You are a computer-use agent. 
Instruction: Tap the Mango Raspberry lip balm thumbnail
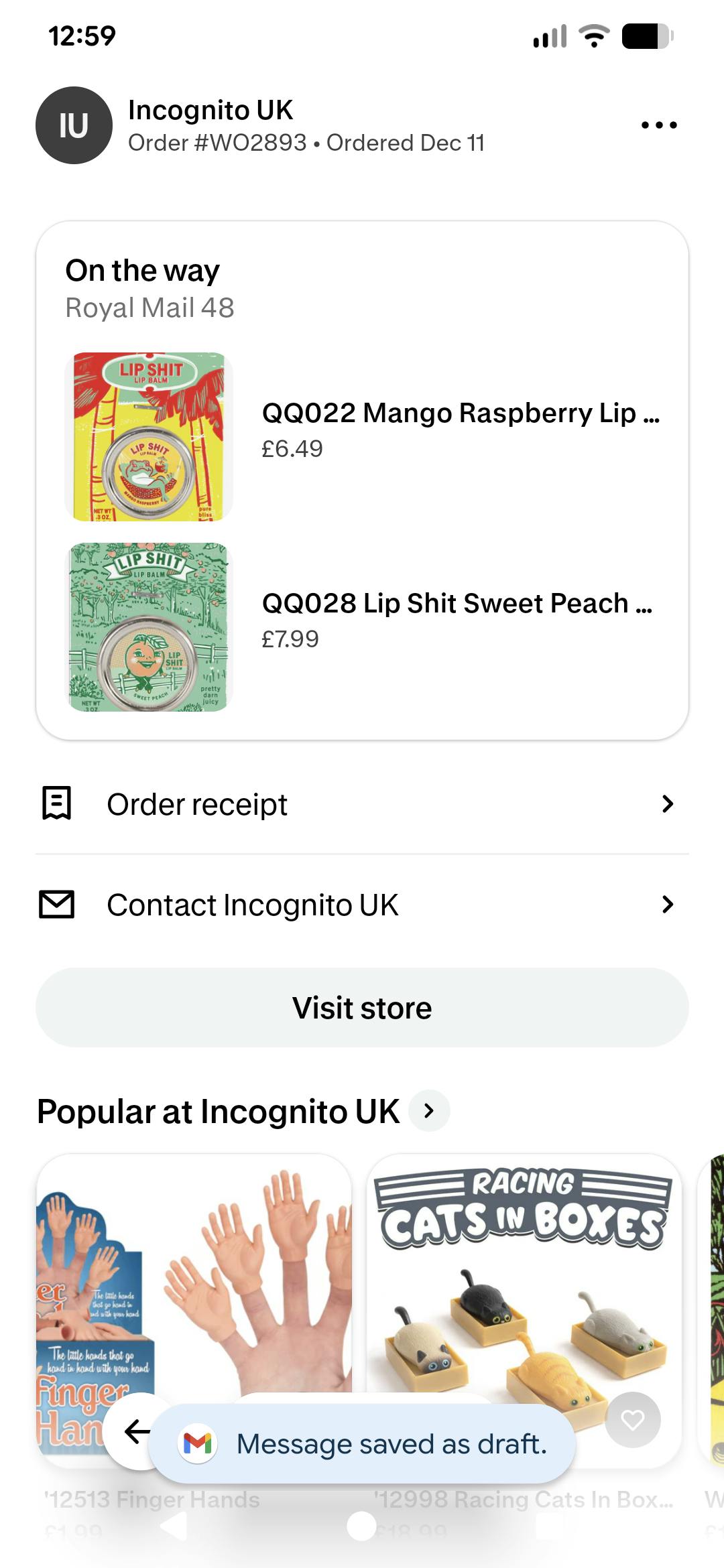click(x=149, y=437)
